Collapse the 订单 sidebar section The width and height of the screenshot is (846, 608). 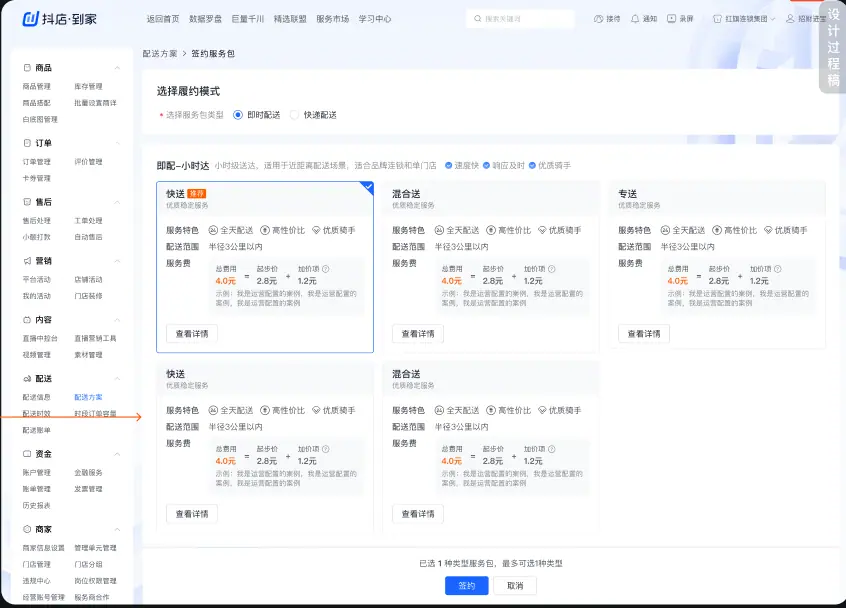[117, 144]
